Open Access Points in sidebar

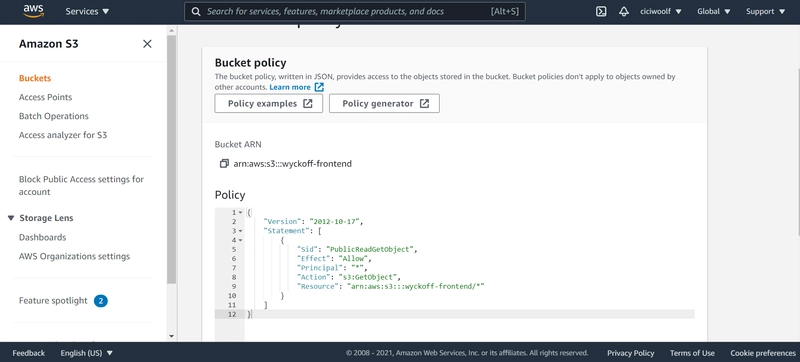45,97
